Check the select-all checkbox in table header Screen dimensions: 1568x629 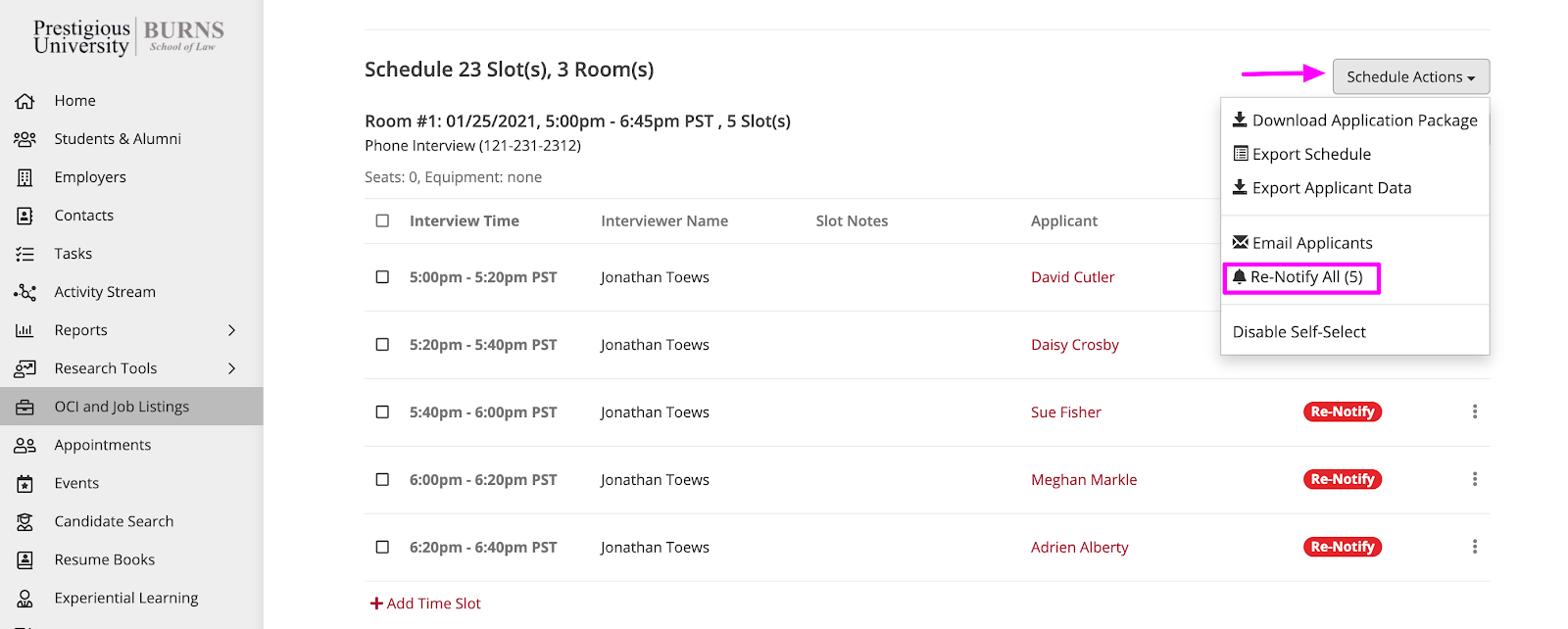(x=382, y=221)
